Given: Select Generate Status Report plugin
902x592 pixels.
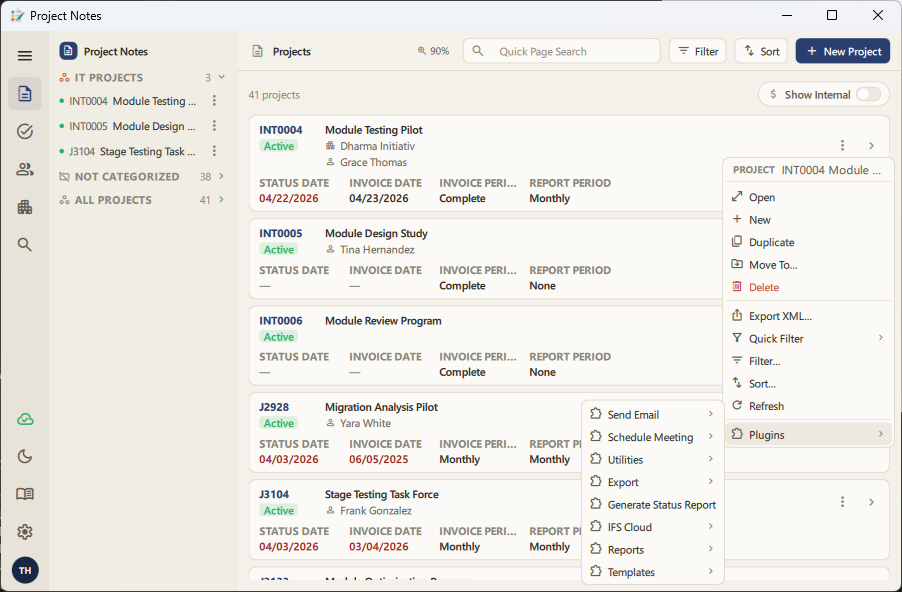Looking at the screenshot, I should tap(652, 505).
